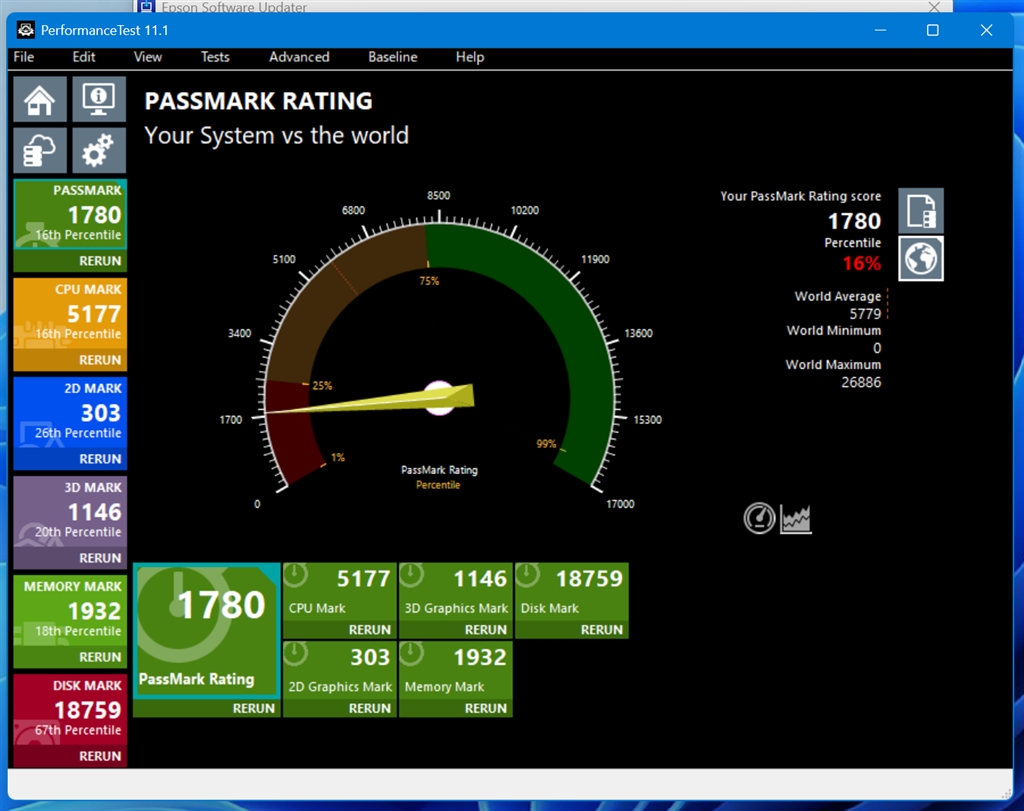Click the World Average 5779 value
This screenshot has height=811, width=1024.
[865, 313]
